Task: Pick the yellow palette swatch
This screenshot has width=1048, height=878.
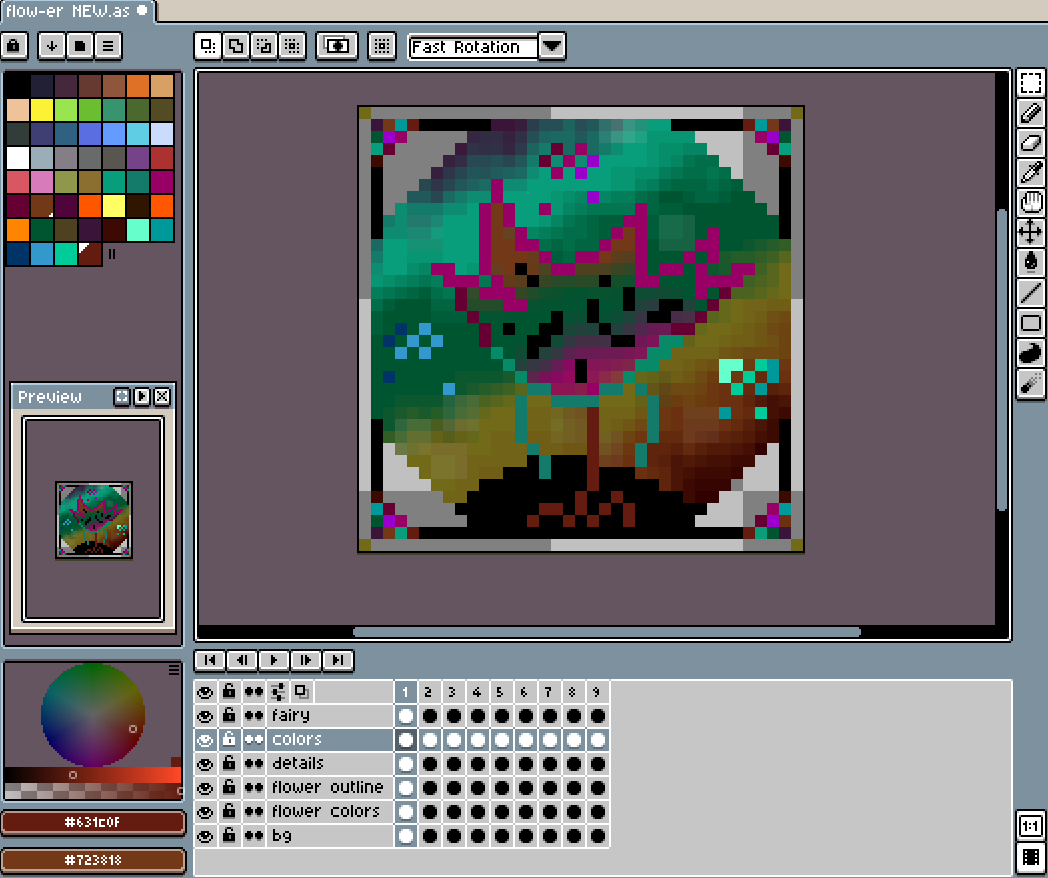Action: [41, 110]
